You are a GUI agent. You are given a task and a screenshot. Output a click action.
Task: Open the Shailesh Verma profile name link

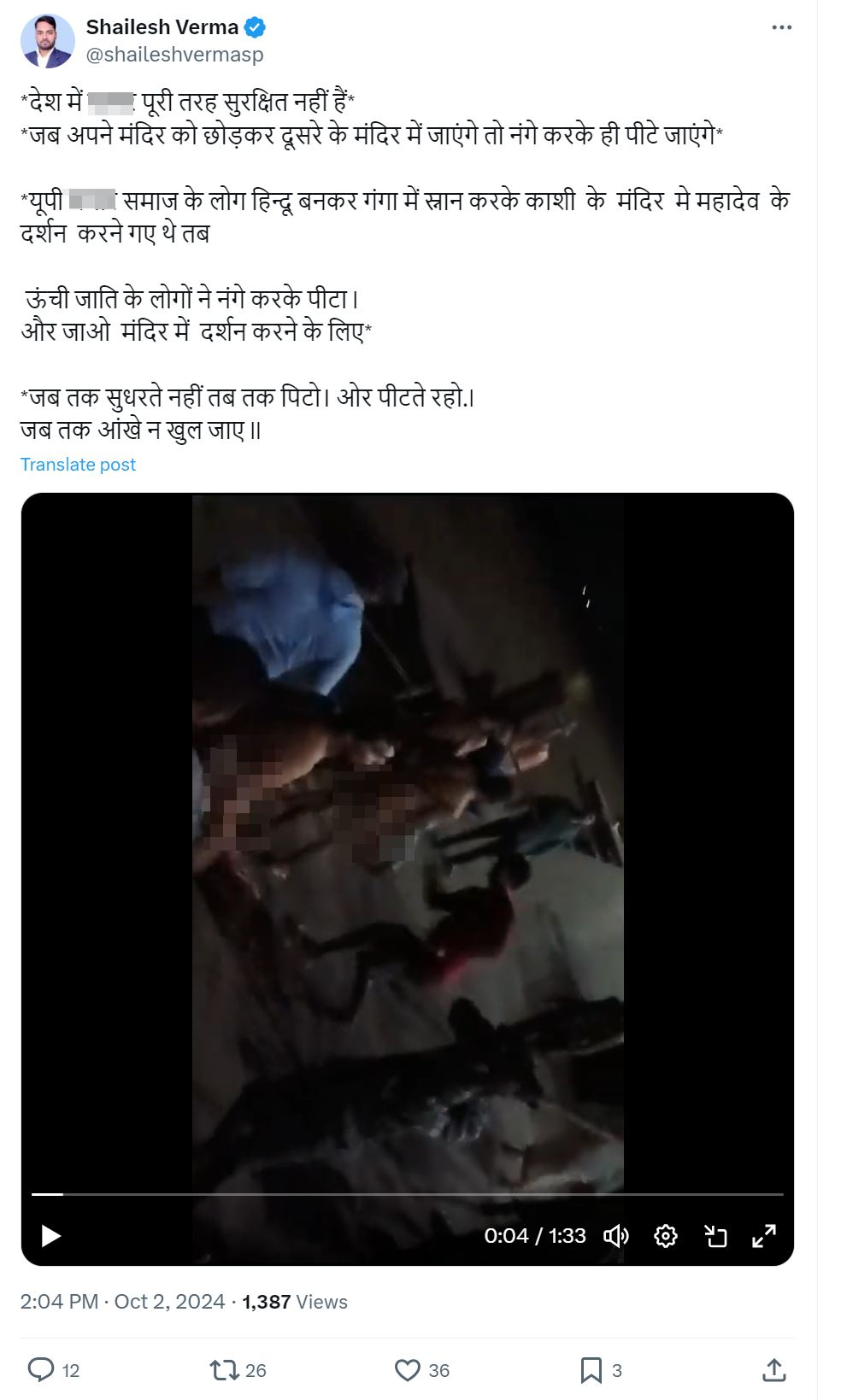(x=162, y=27)
